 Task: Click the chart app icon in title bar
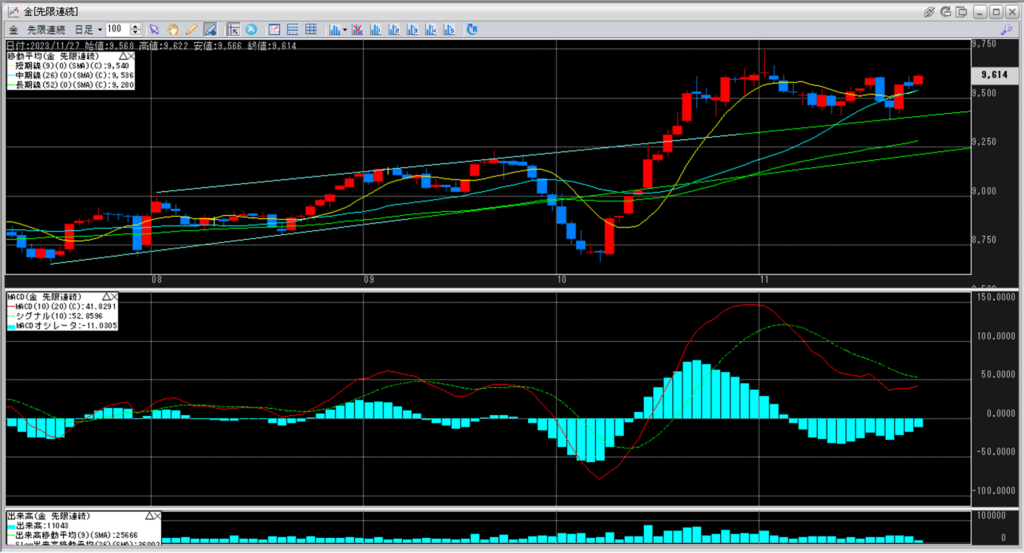13,12
